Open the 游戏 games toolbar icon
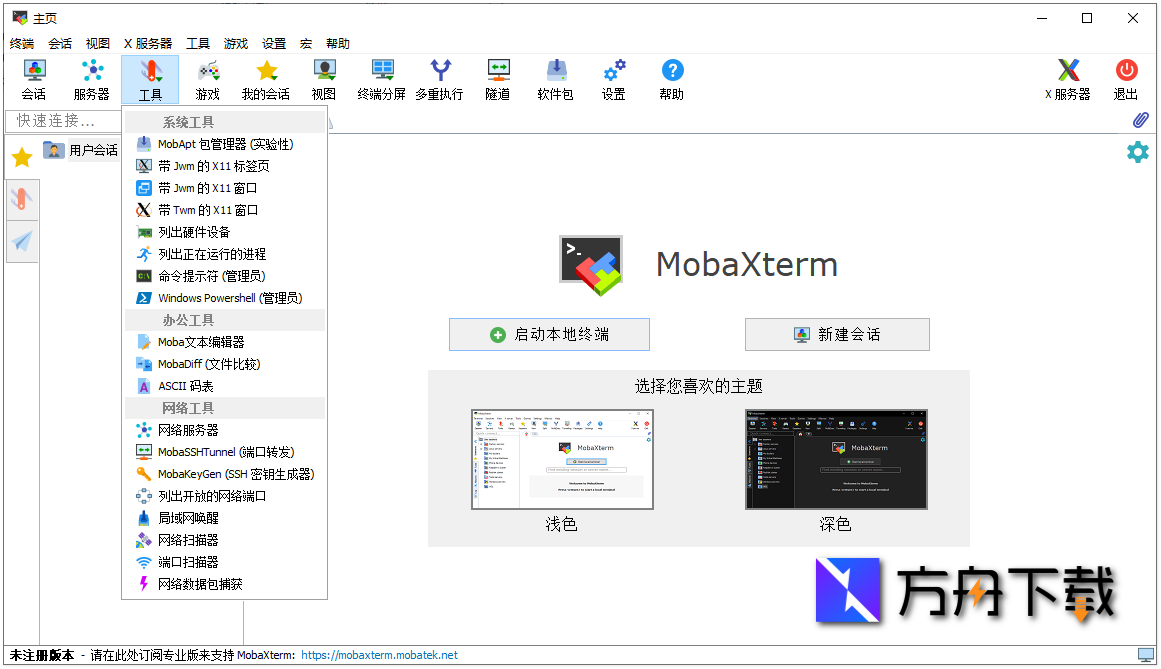Viewport: 1161px width, 669px height. (x=207, y=80)
